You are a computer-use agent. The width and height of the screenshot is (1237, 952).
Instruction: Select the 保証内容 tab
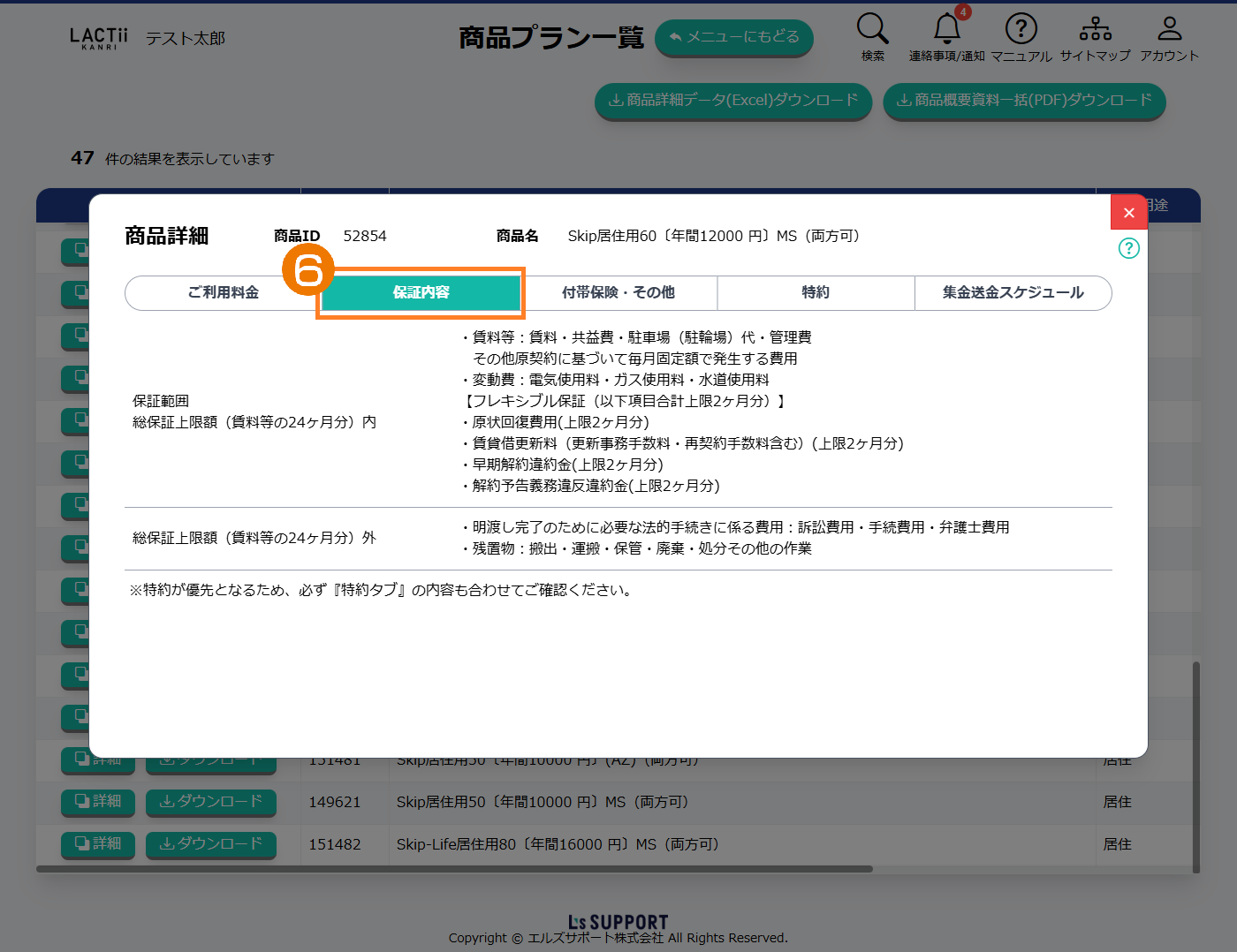pos(421,292)
